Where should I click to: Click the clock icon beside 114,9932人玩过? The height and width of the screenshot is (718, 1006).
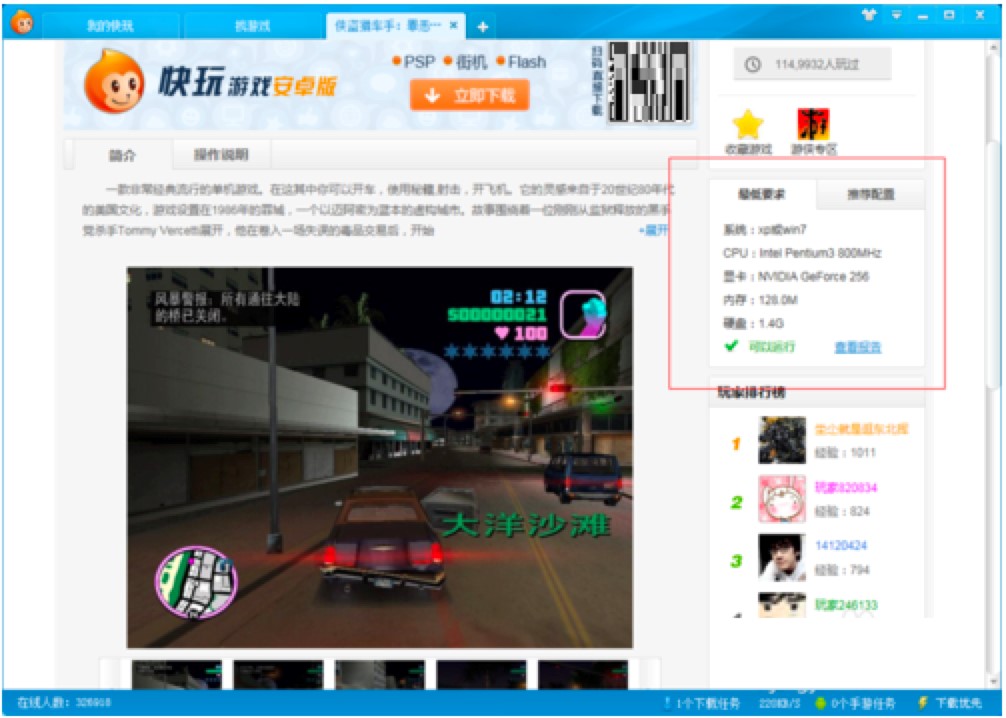tap(753, 64)
